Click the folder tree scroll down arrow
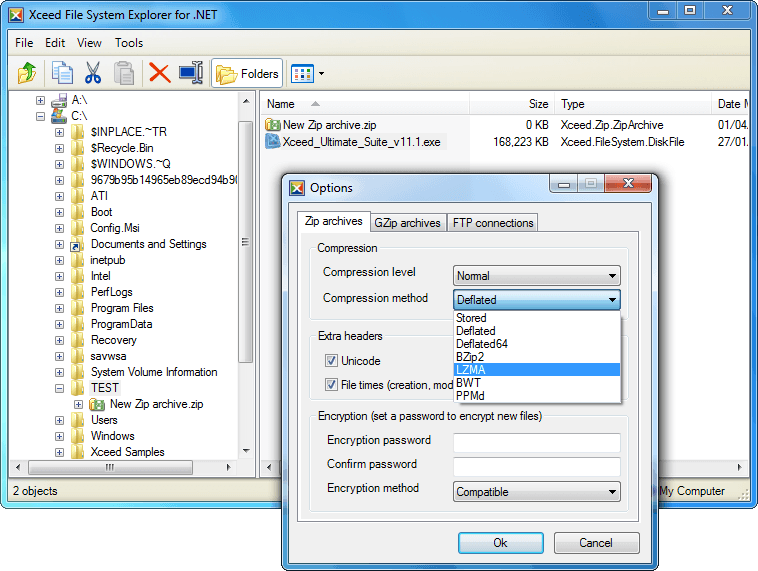The image size is (758, 571). pos(246,451)
